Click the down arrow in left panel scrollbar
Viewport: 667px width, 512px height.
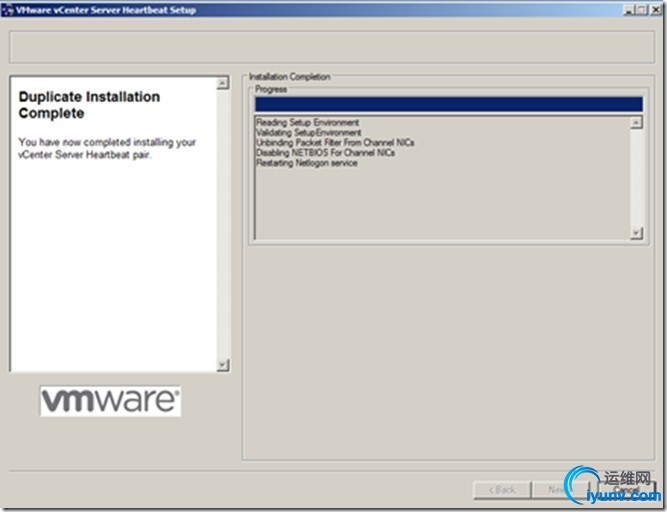coord(223,365)
